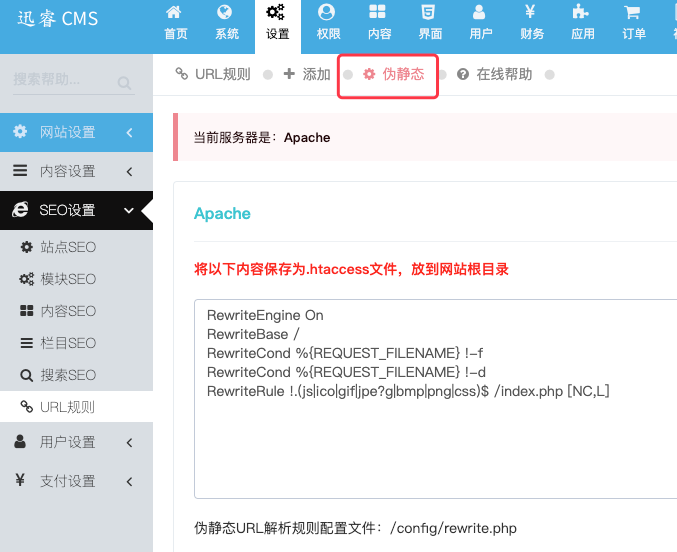Click the red .htaccess instruction text

tap(351, 269)
